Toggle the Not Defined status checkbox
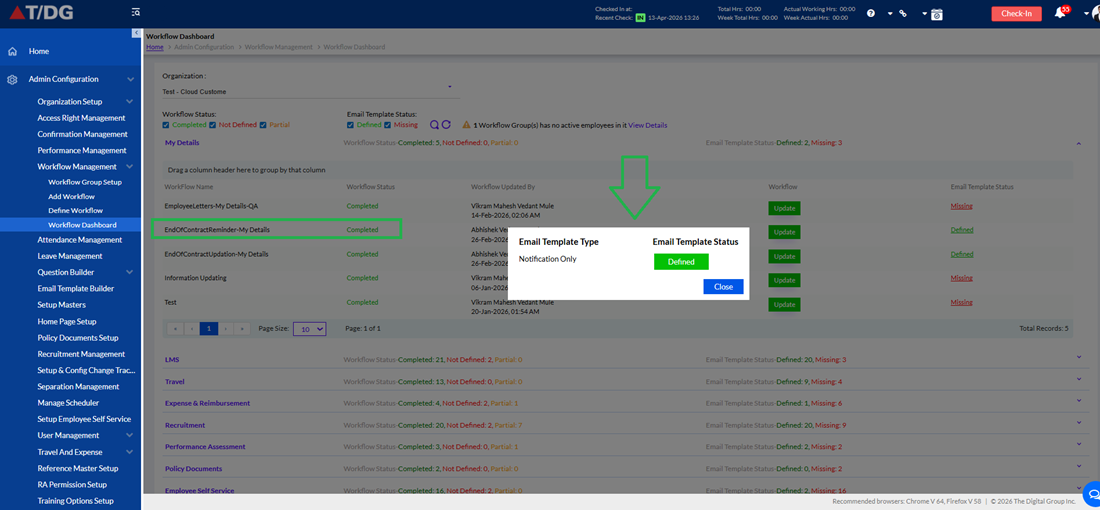 click(212, 125)
